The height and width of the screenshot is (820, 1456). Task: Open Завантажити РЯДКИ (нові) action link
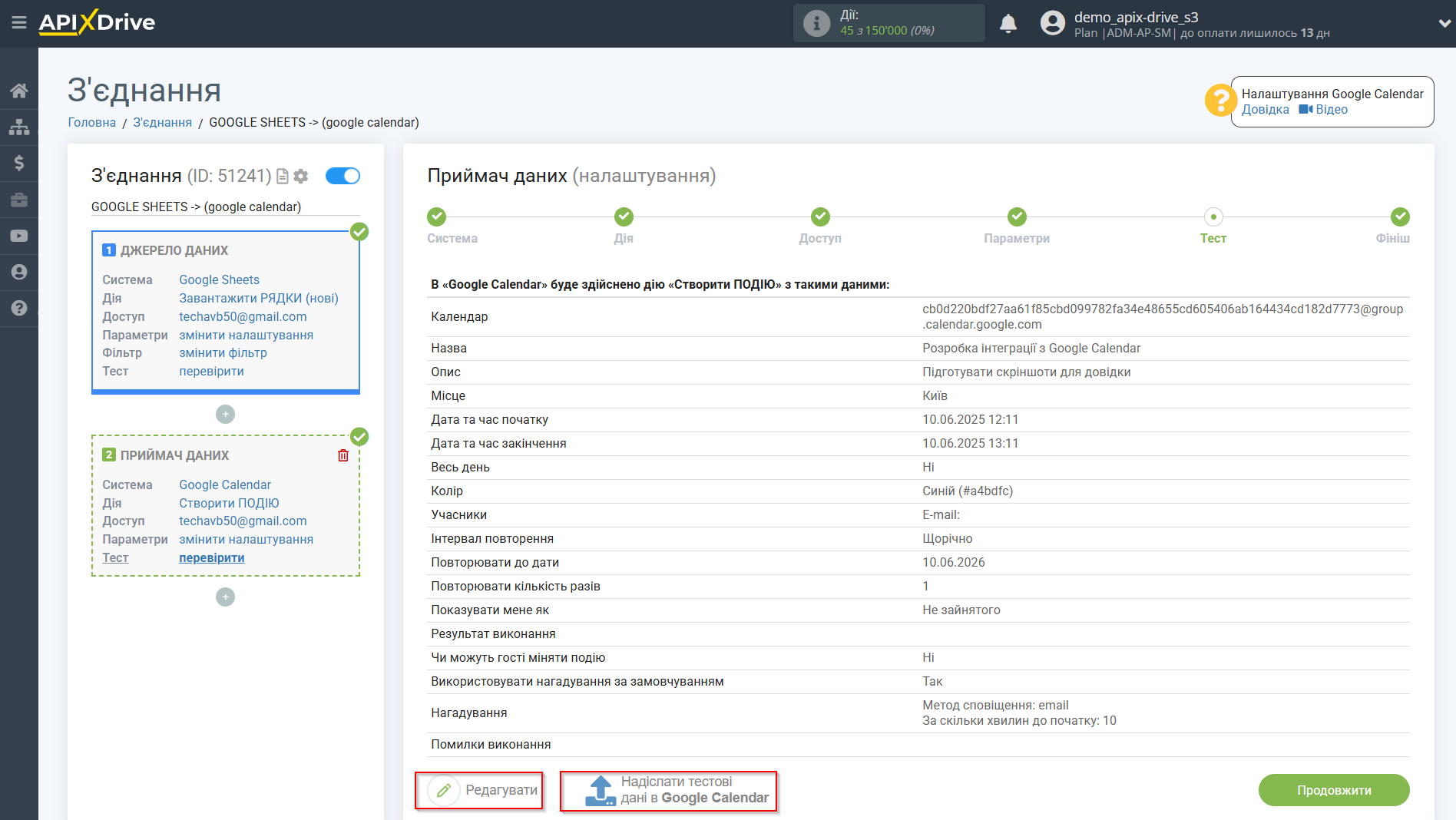coord(259,299)
